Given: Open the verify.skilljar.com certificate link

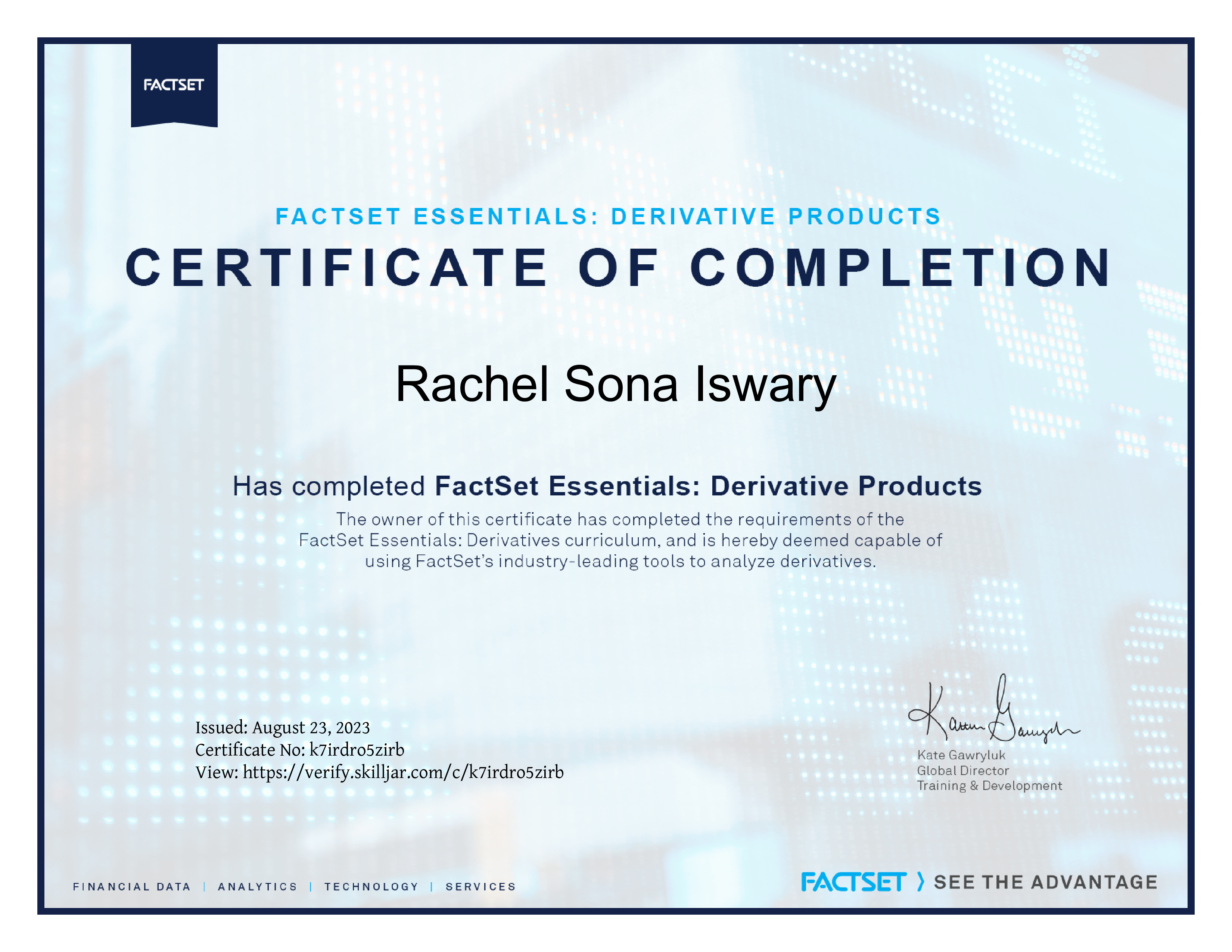Looking at the screenshot, I should 403,772.
